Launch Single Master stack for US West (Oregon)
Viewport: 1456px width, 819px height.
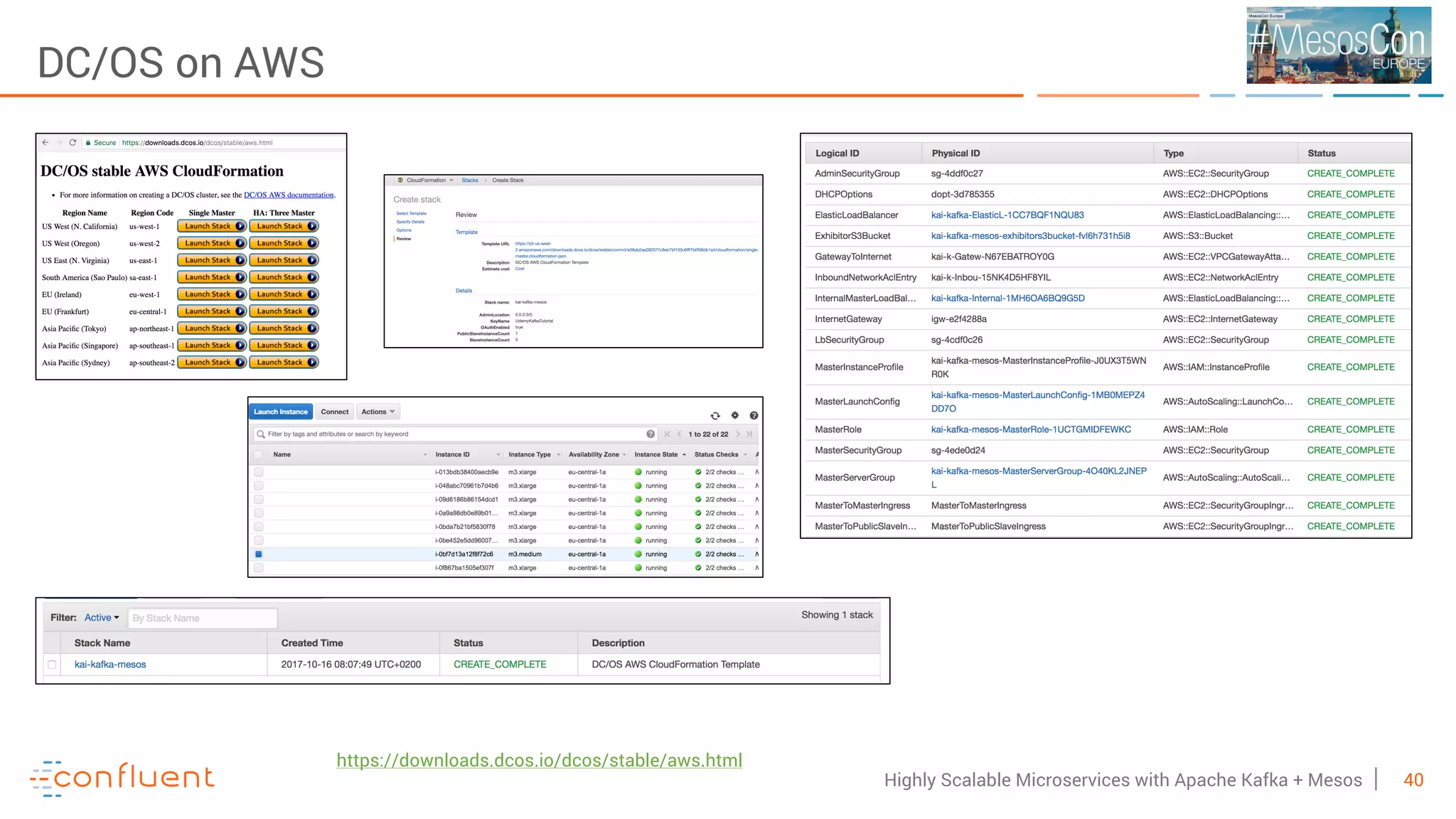click(x=212, y=243)
